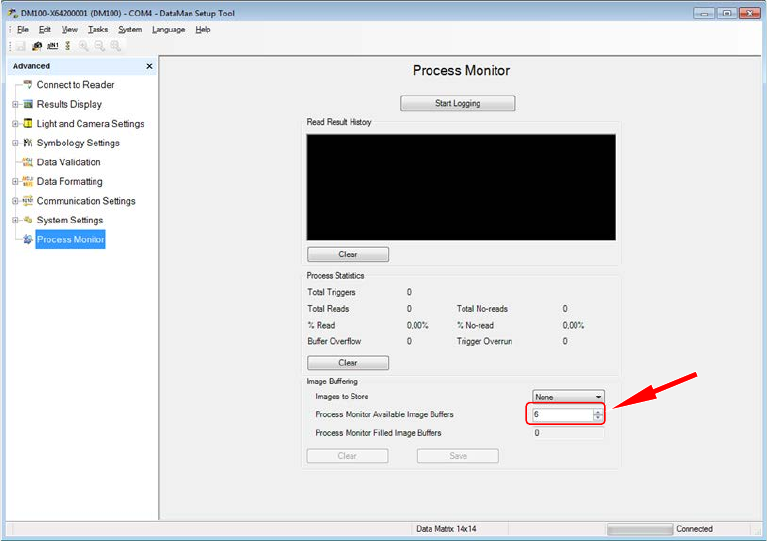
Task: Select Results Display tree item
Action: click(69, 104)
